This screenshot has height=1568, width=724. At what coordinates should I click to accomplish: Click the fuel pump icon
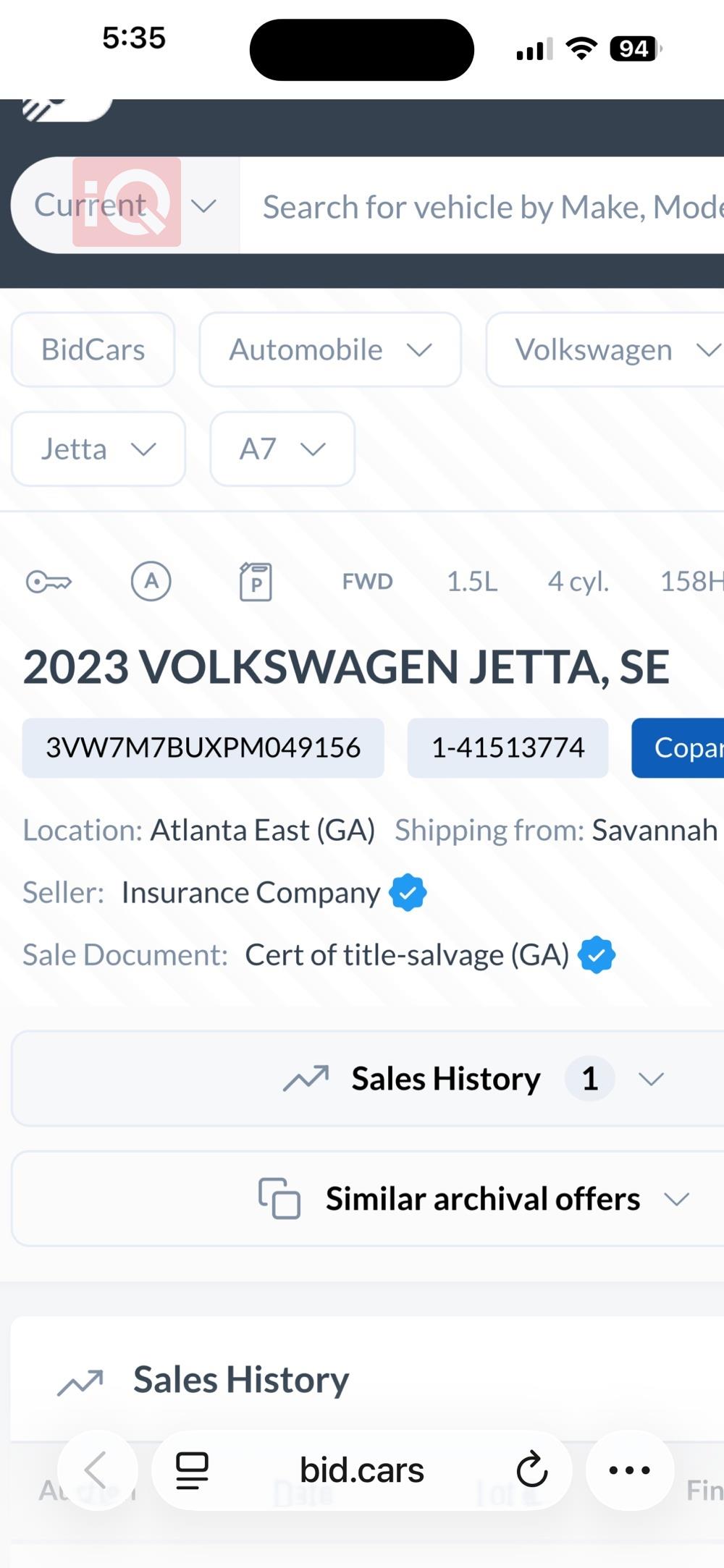click(256, 582)
